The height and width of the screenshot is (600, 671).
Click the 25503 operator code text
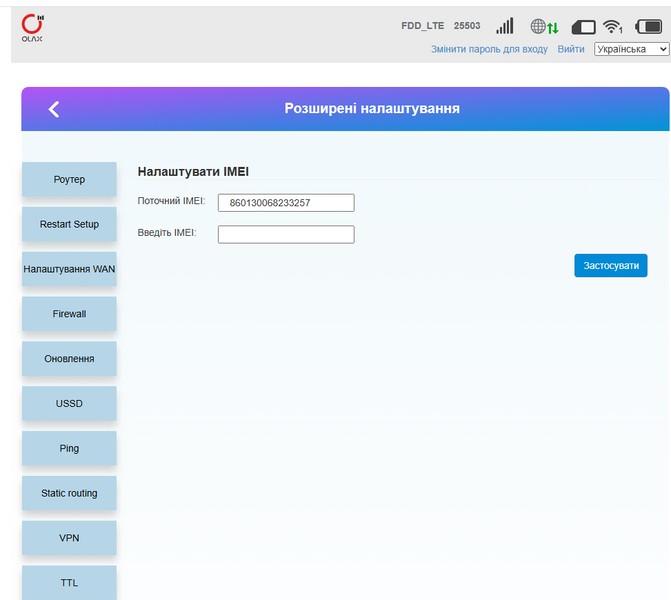tap(467, 26)
